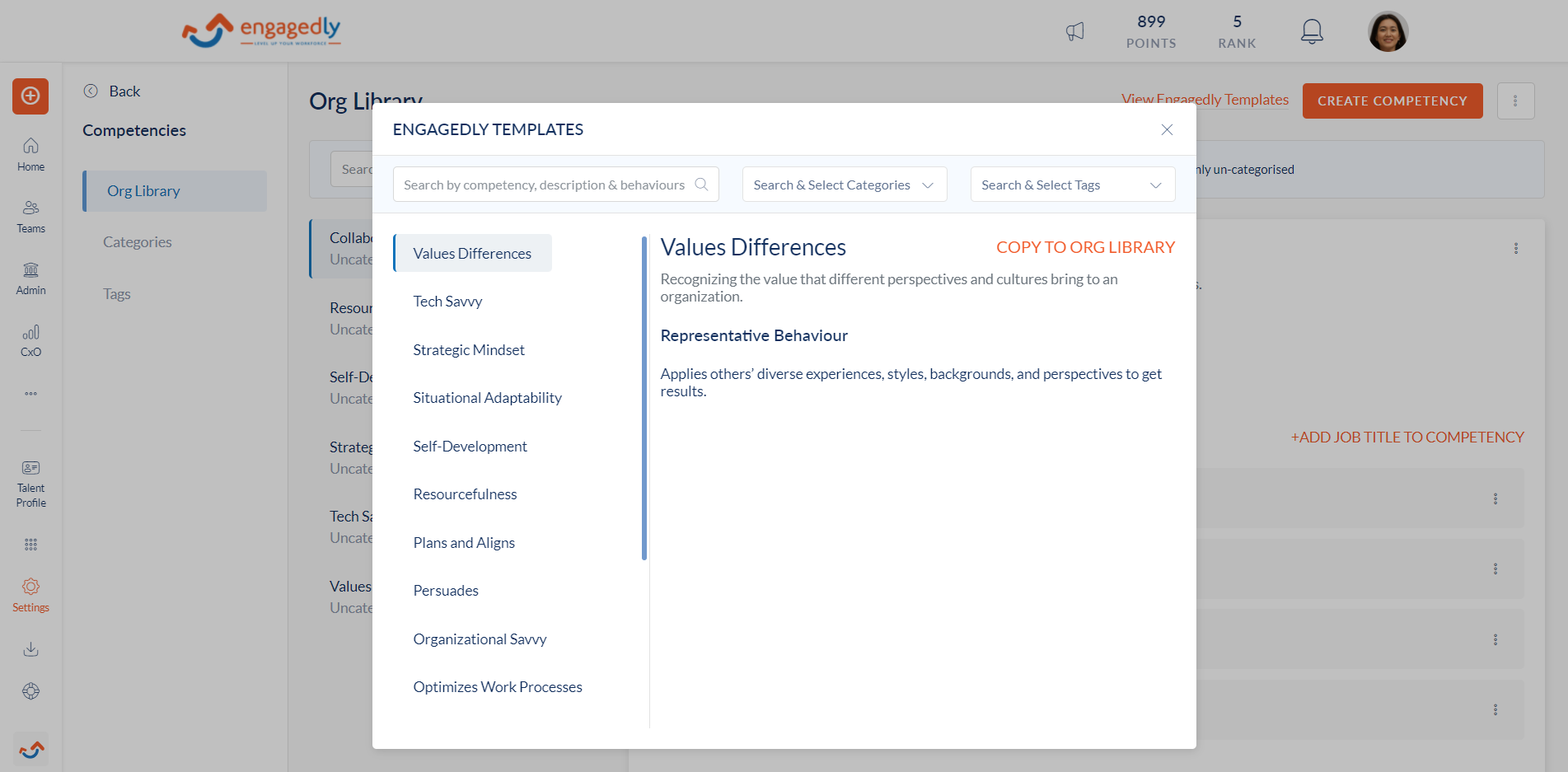Click View Engagedly Templates link
Screen dimensions: 1568x772
1205,98
